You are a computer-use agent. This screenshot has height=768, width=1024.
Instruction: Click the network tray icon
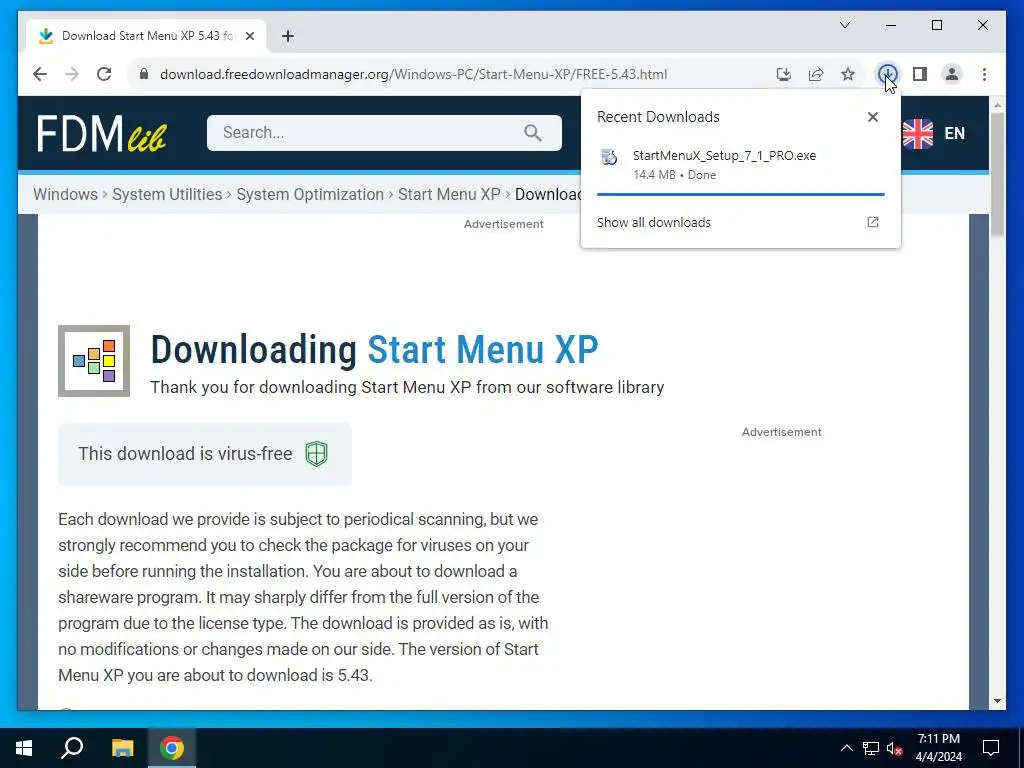coord(871,748)
